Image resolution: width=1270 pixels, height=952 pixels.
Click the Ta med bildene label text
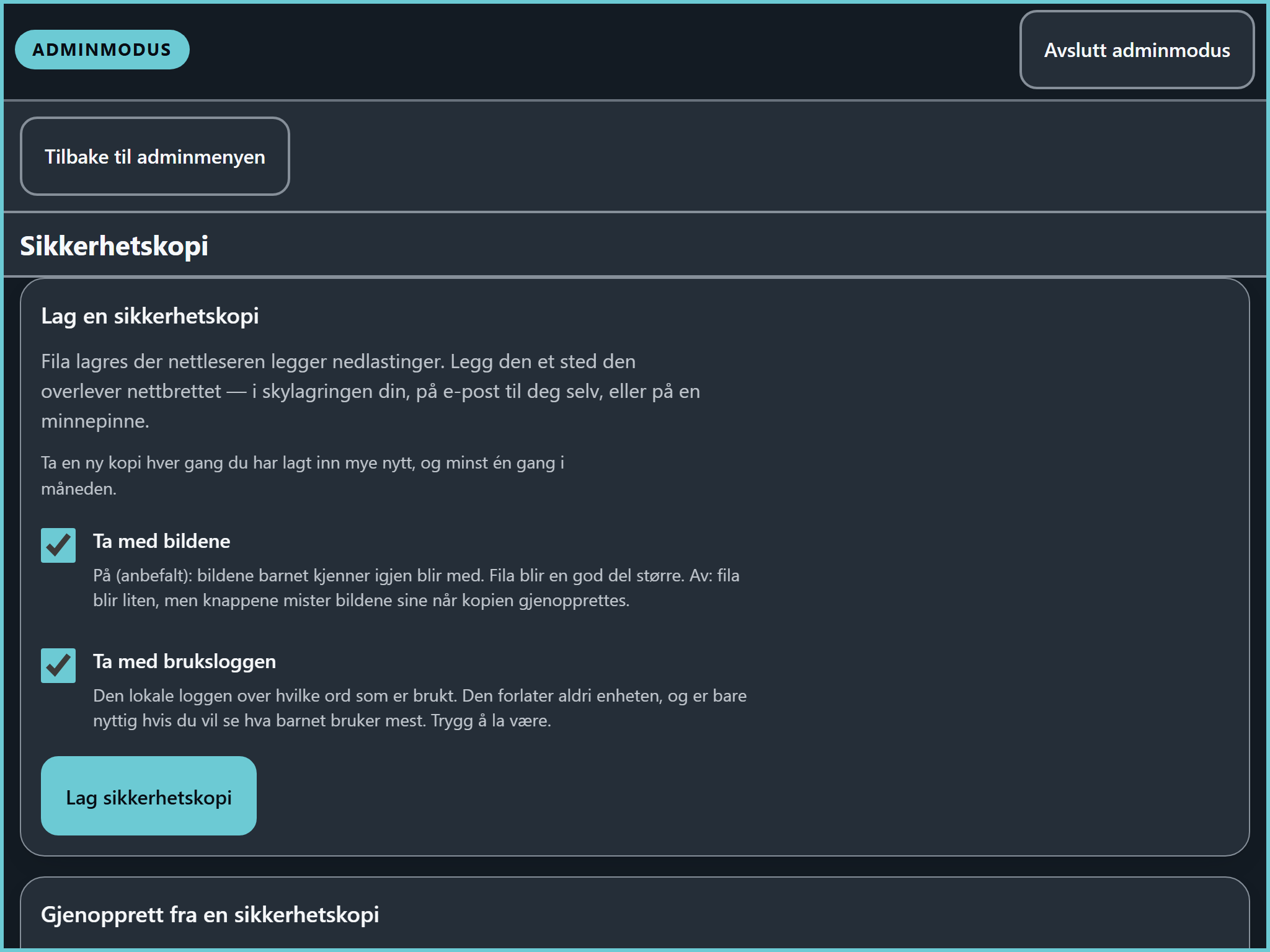click(x=162, y=541)
